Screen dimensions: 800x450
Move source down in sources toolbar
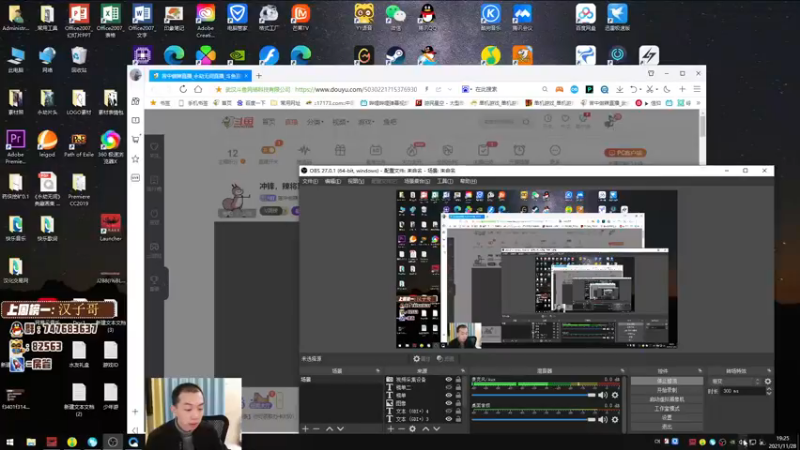pos(437,429)
